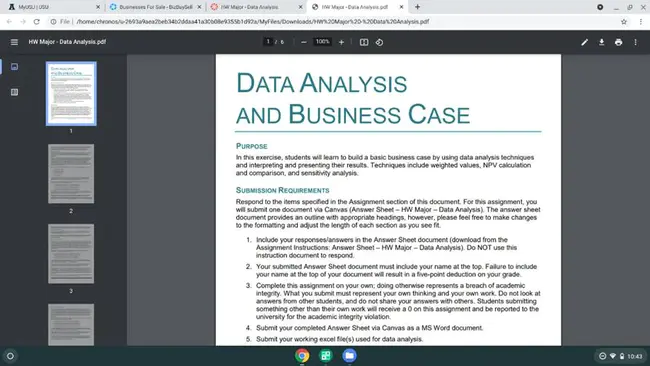This screenshot has width=650, height=366.
Task: Open a new browser tab
Action: [x=417, y=7]
